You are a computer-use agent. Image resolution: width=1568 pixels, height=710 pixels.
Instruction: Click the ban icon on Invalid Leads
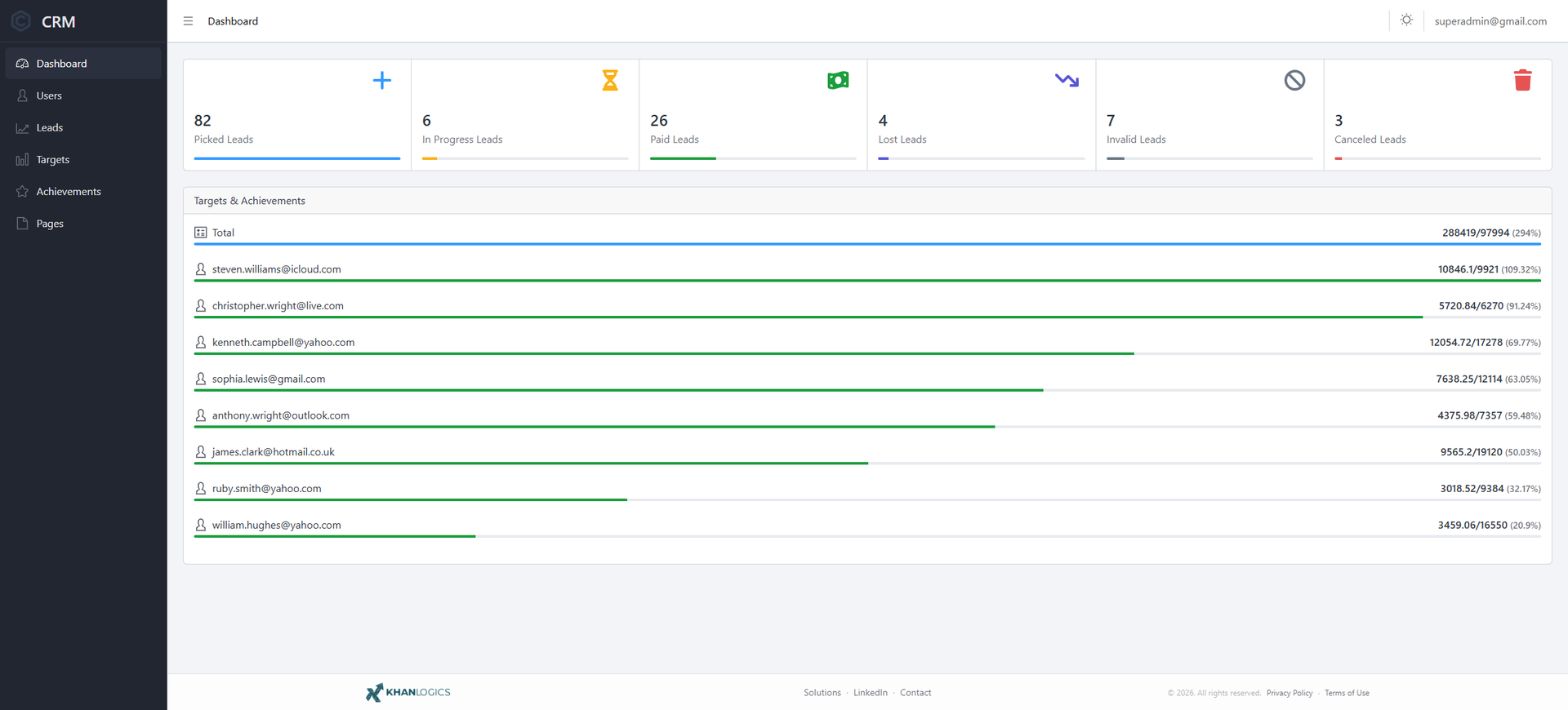pos(1294,80)
